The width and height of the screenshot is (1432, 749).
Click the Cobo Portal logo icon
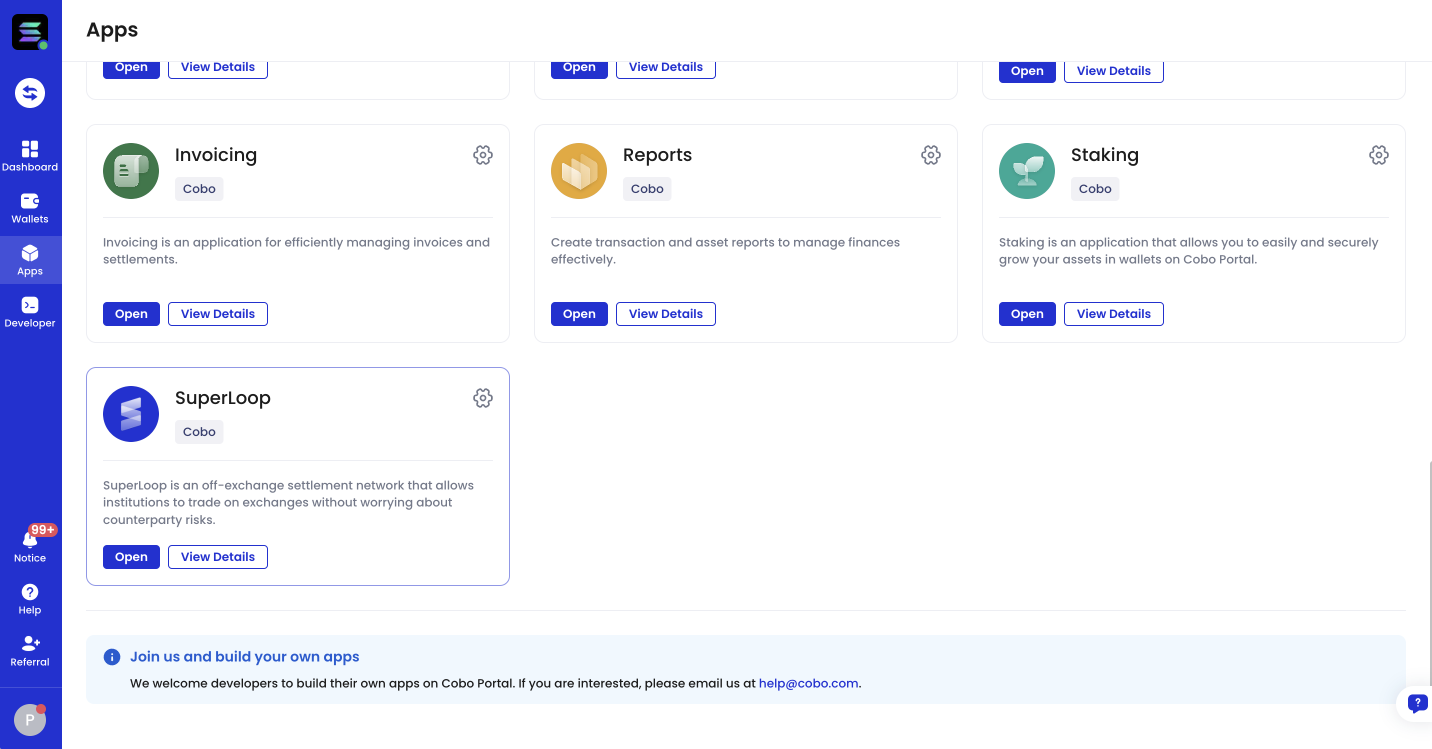[x=30, y=32]
